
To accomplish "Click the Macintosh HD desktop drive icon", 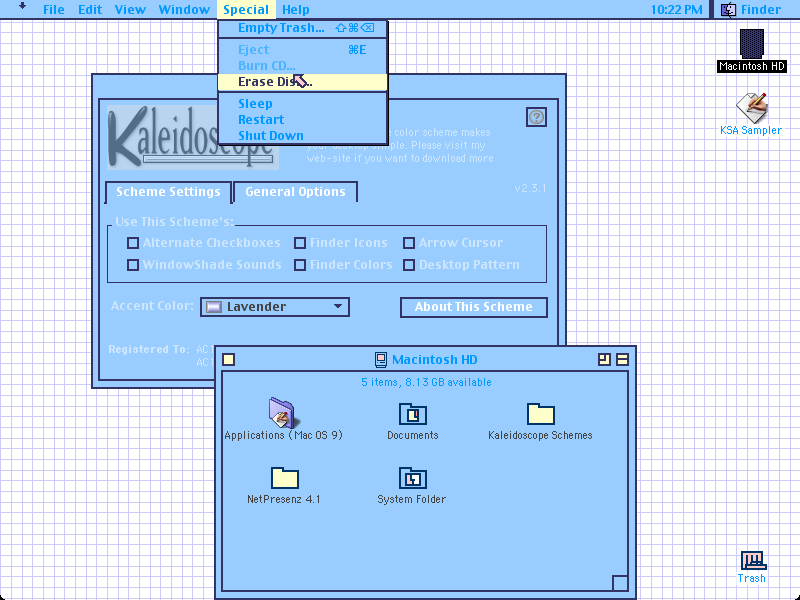I will (752, 43).
